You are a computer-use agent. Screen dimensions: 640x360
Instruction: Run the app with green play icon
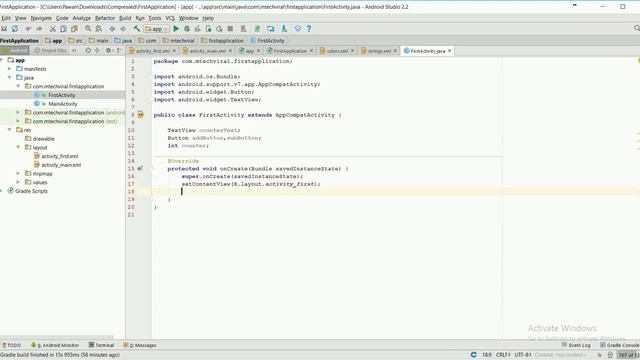[x=176, y=29]
